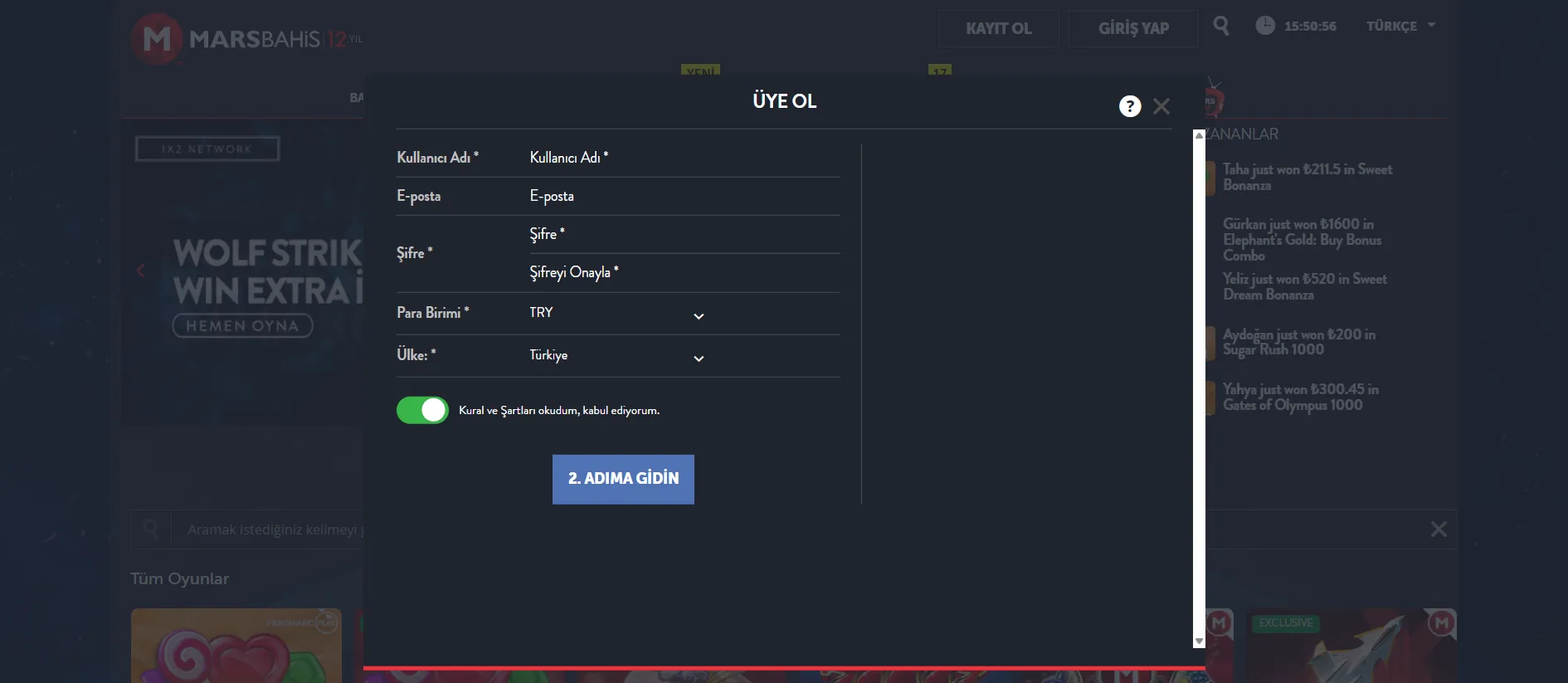Click the clock icon beside the time
The height and width of the screenshot is (683, 1568).
(1264, 26)
